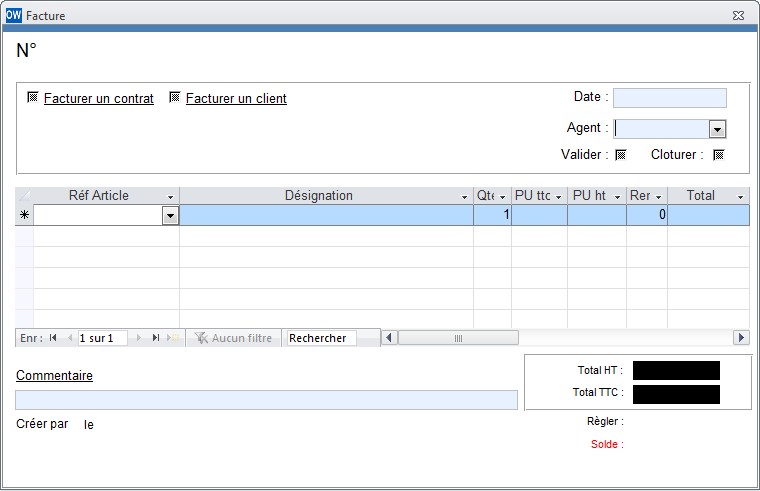The height and width of the screenshot is (491, 760).
Task: Click the Total TTC value field
Action: [676, 394]
